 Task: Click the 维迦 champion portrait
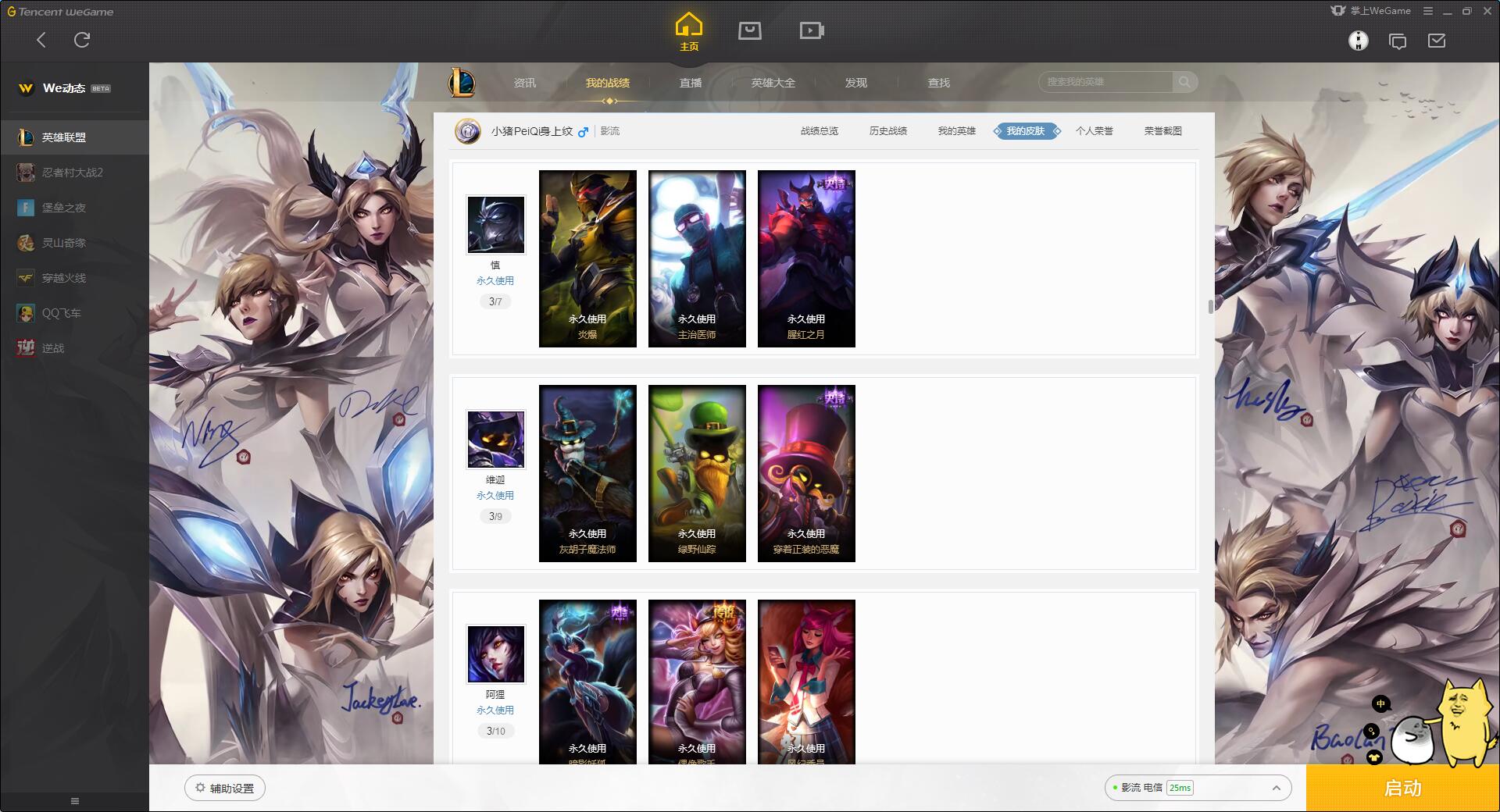(495, 440)
